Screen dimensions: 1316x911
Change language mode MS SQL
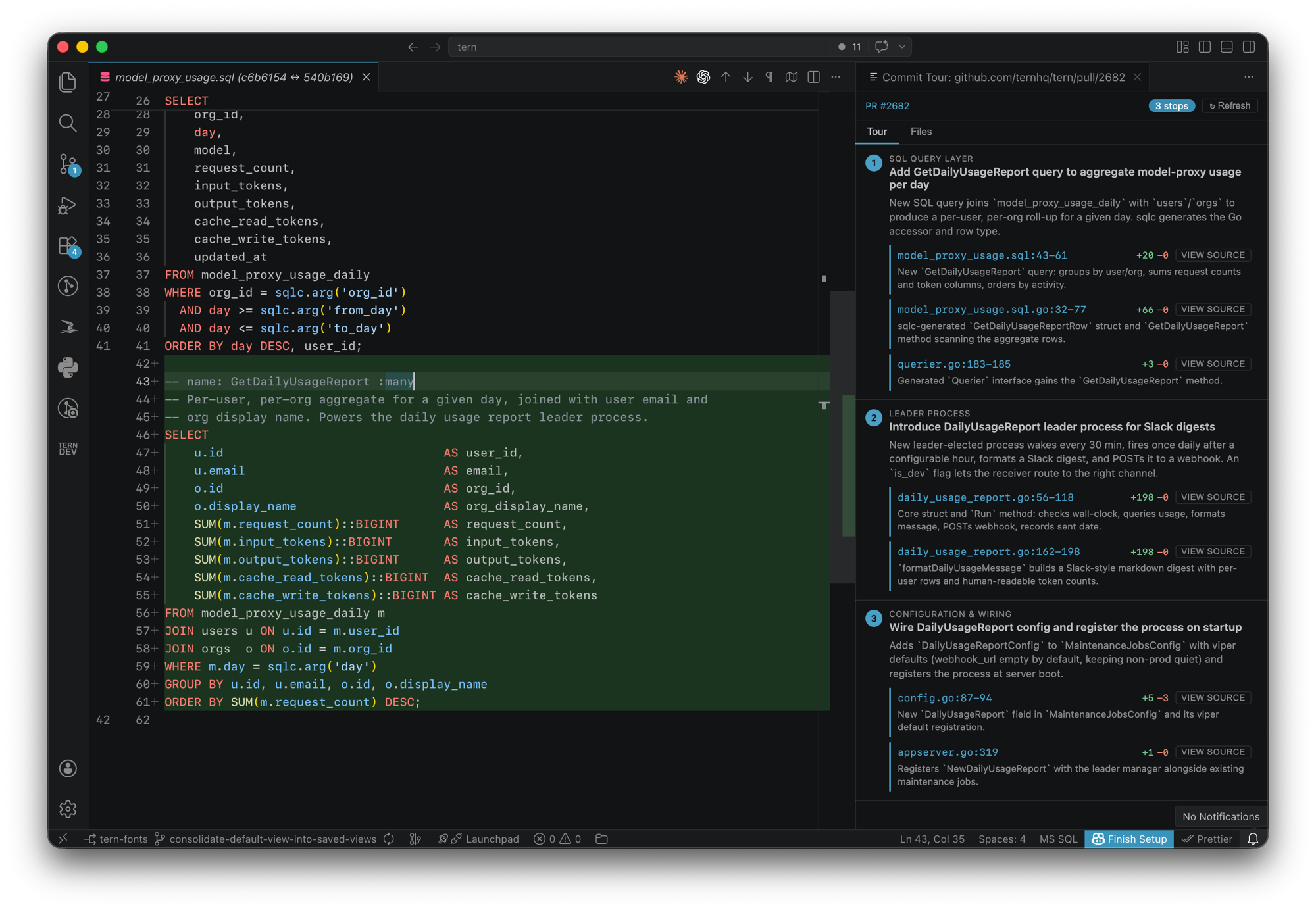point(1058,839)
